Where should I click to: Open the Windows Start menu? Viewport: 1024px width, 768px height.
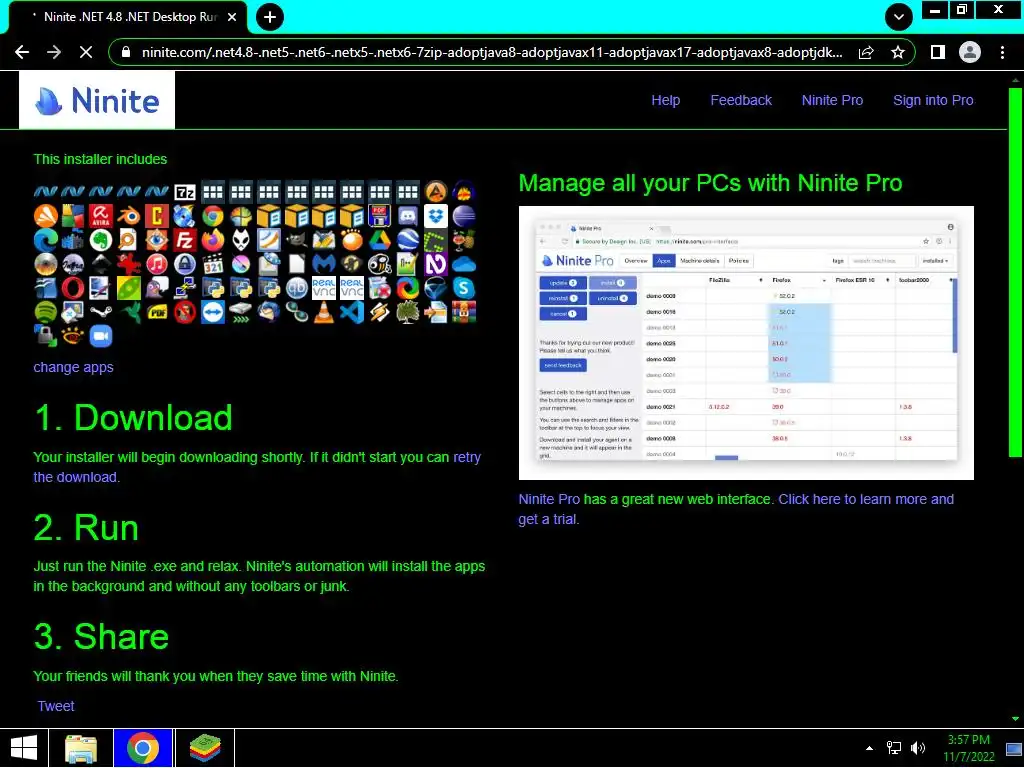pos(24,748)
